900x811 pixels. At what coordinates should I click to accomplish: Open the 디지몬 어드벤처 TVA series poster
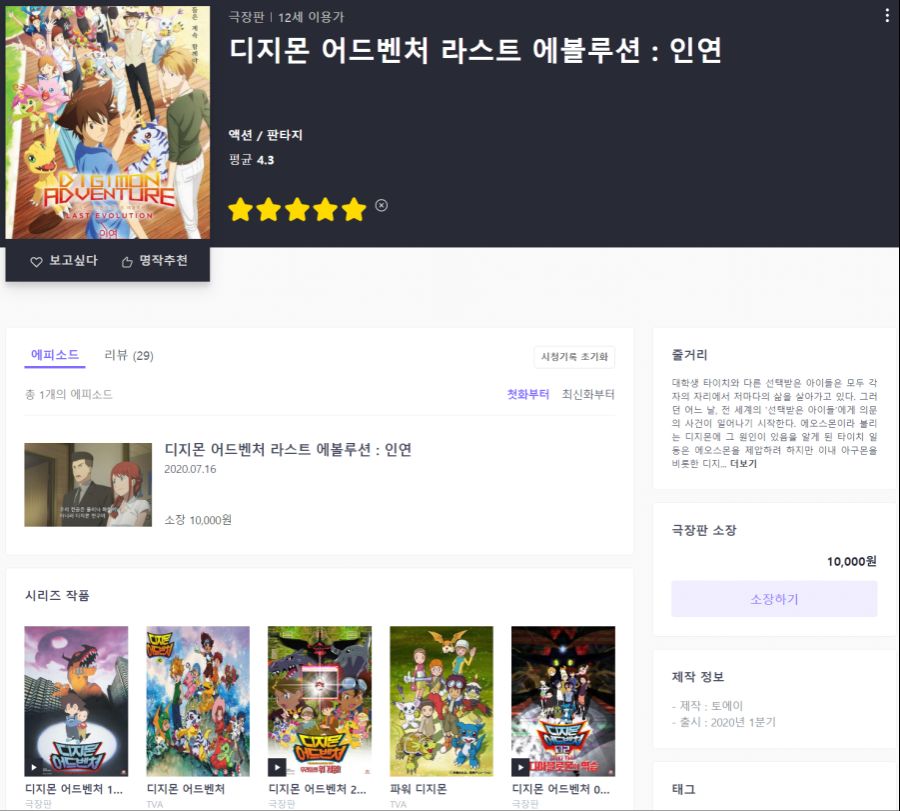198,701
